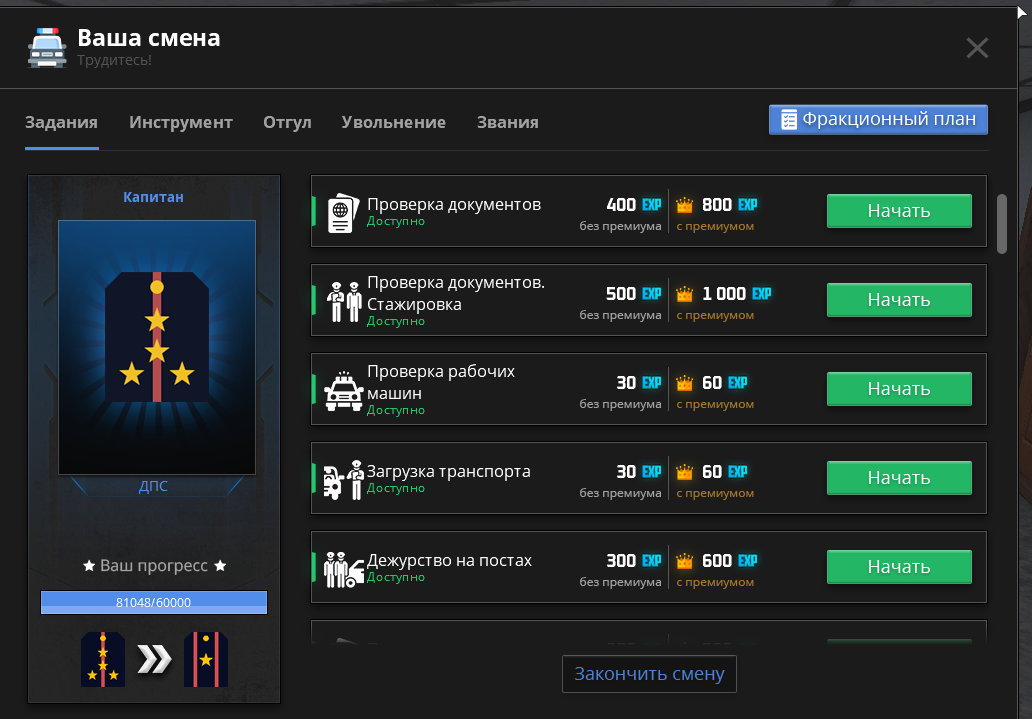Click the passport icon for Проверка документов
Viewport: 1032px width, 719px height.
coord(342,212)
